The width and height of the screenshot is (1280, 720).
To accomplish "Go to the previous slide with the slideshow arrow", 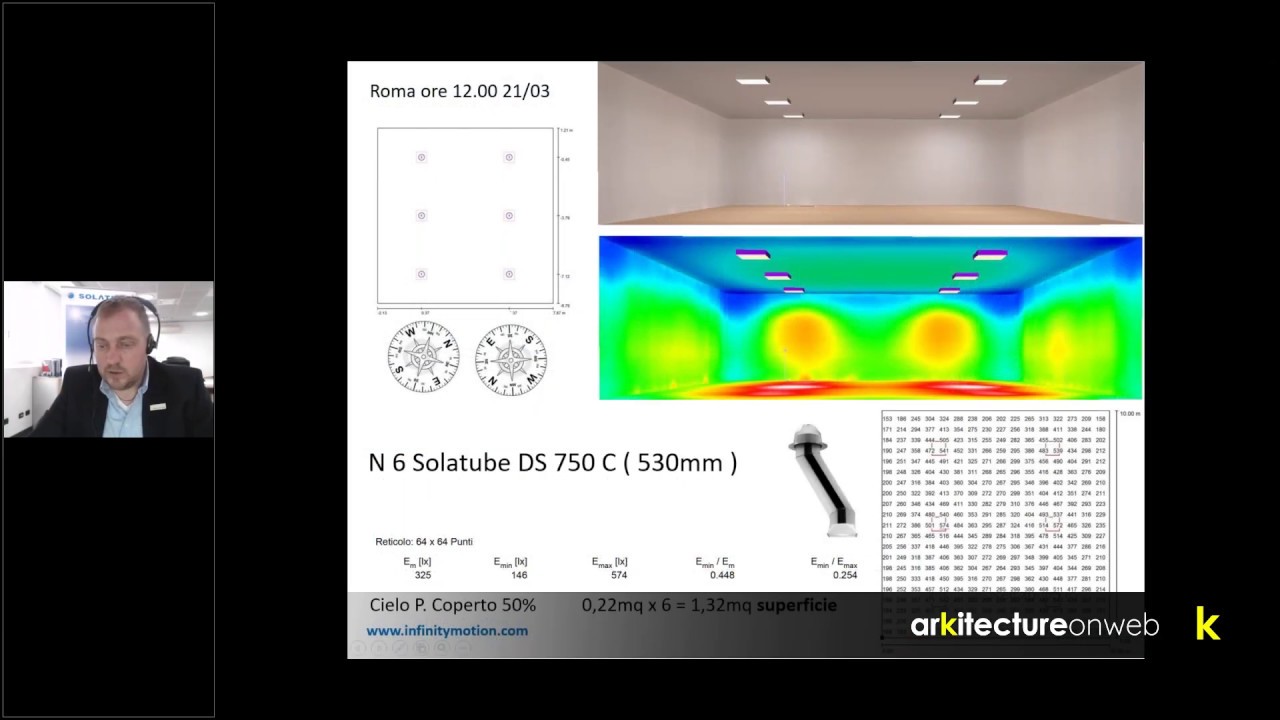I will click(x=360, y=648).
